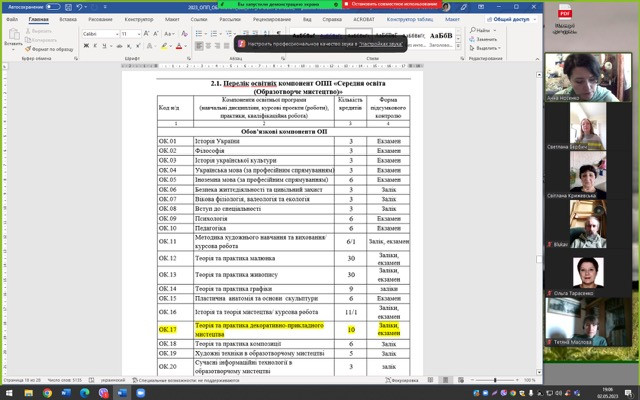Screen dimensions: 640x400
Task: Apply the red font color
Action: point(179,46)
